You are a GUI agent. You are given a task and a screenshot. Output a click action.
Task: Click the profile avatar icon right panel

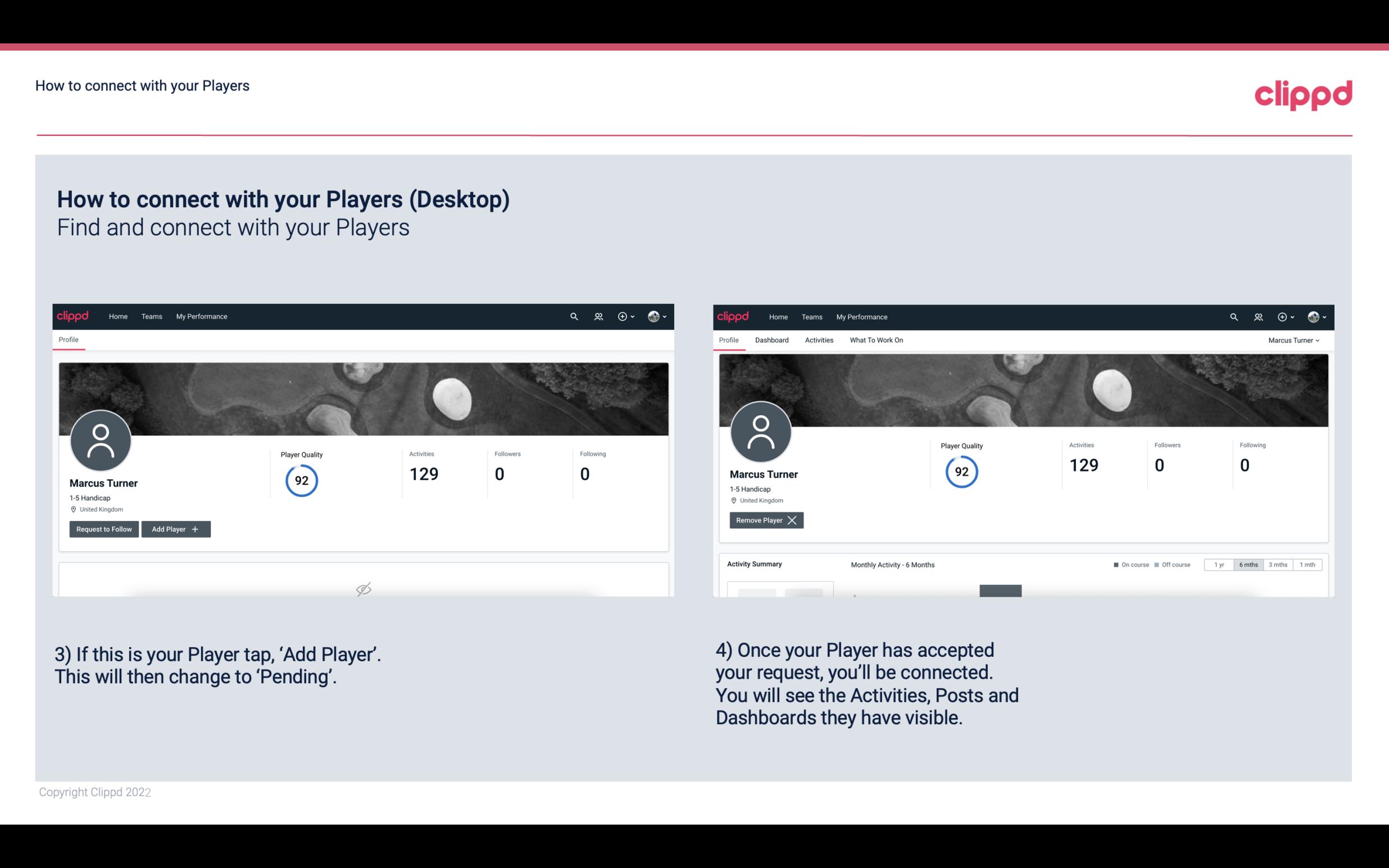(760, 430)
